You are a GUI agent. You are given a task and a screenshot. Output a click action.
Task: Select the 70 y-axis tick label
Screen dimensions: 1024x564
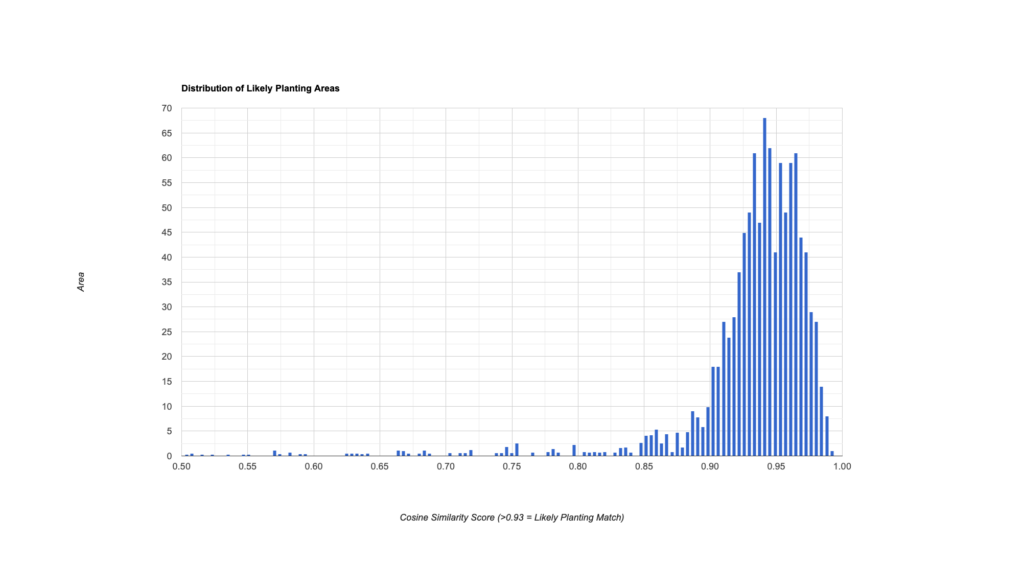(x=166, y=108)
